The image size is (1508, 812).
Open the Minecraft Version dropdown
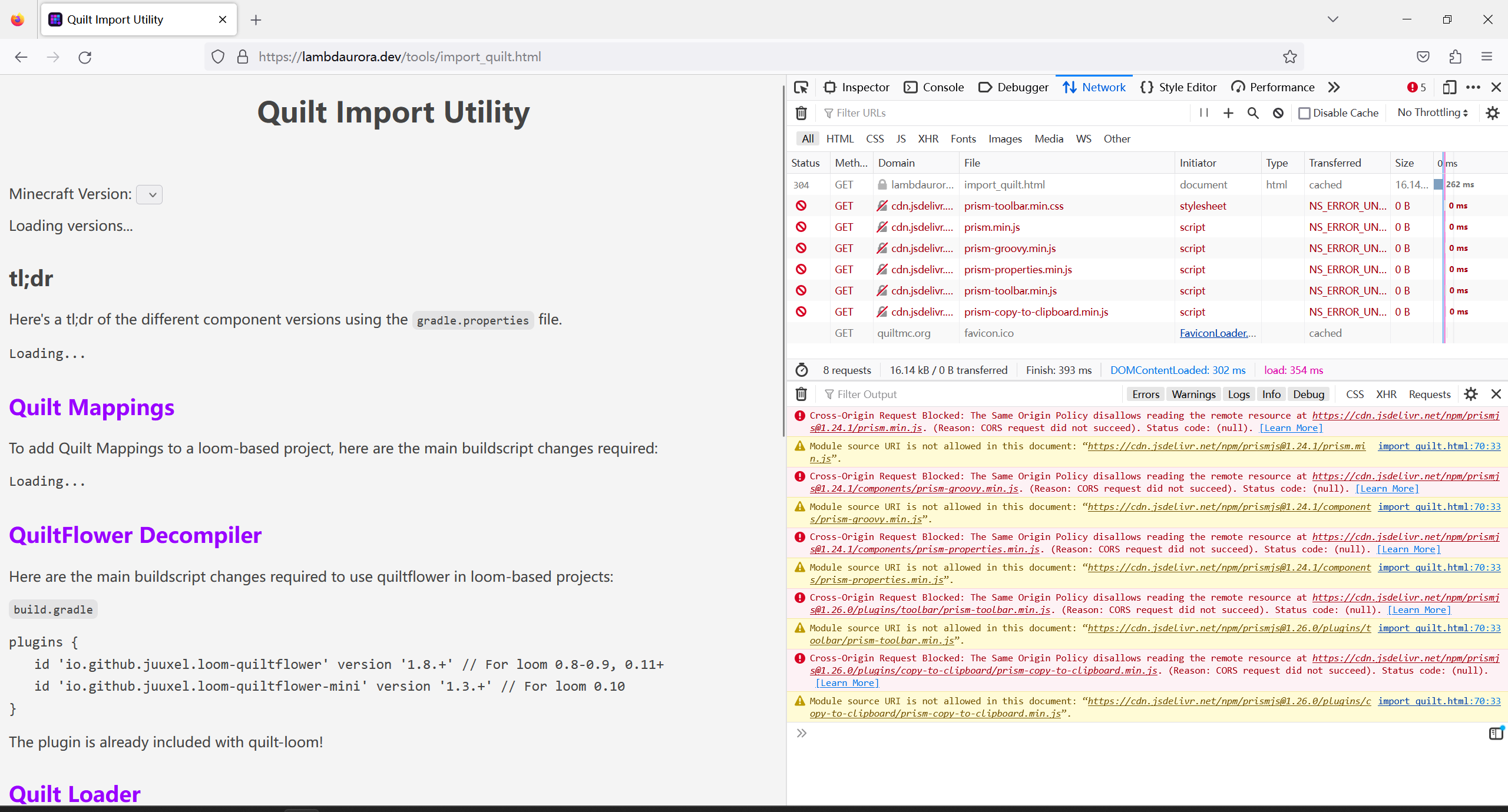coord(149,194)
